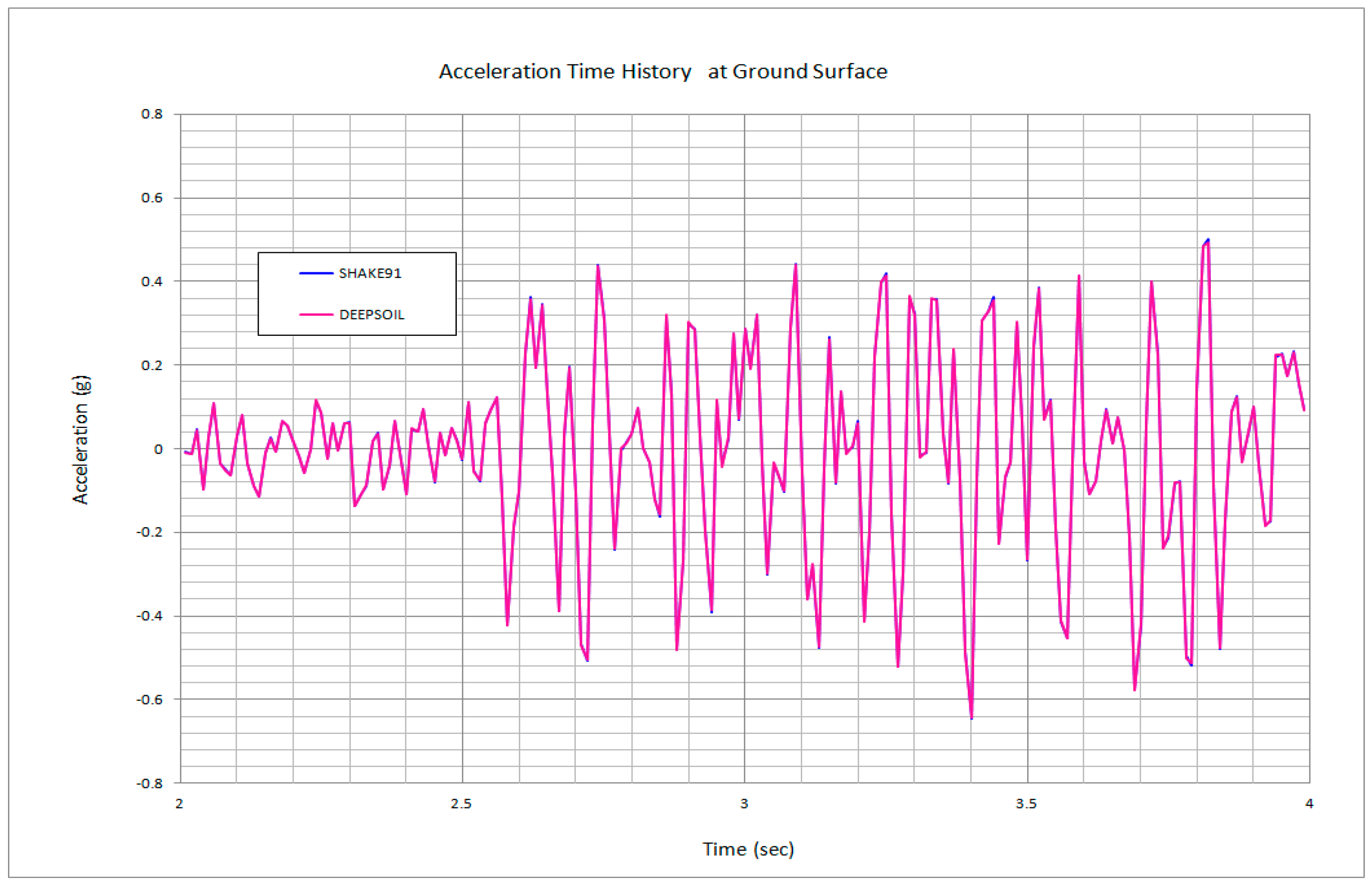
Task: Click the 3 label on the time axis
Action: click(x=744, y=804)
